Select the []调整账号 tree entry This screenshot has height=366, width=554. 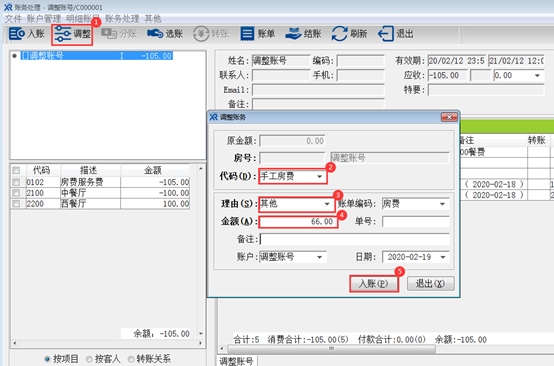click(x=96, y=56)
